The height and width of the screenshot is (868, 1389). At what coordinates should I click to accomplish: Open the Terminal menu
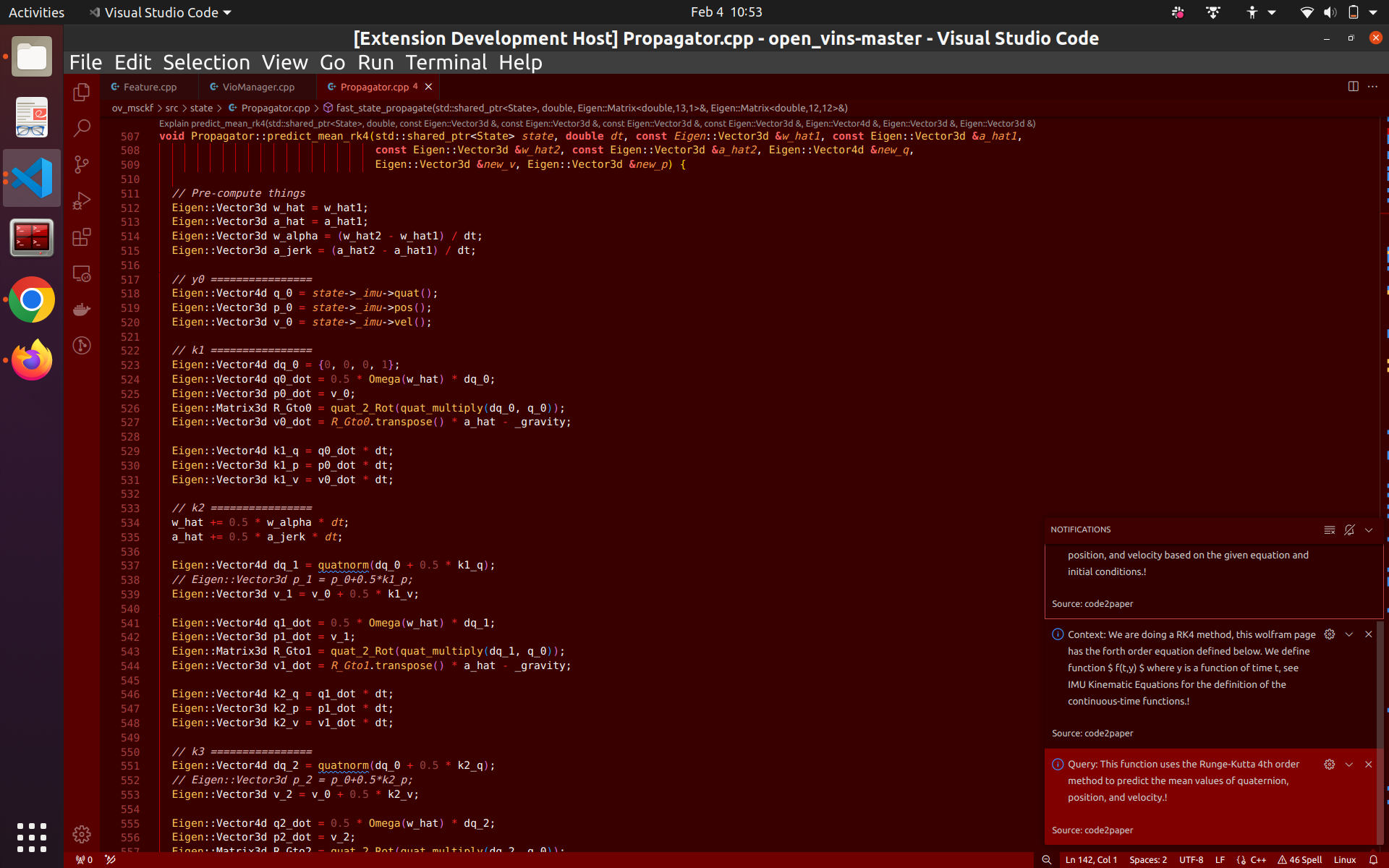(446, 63)
